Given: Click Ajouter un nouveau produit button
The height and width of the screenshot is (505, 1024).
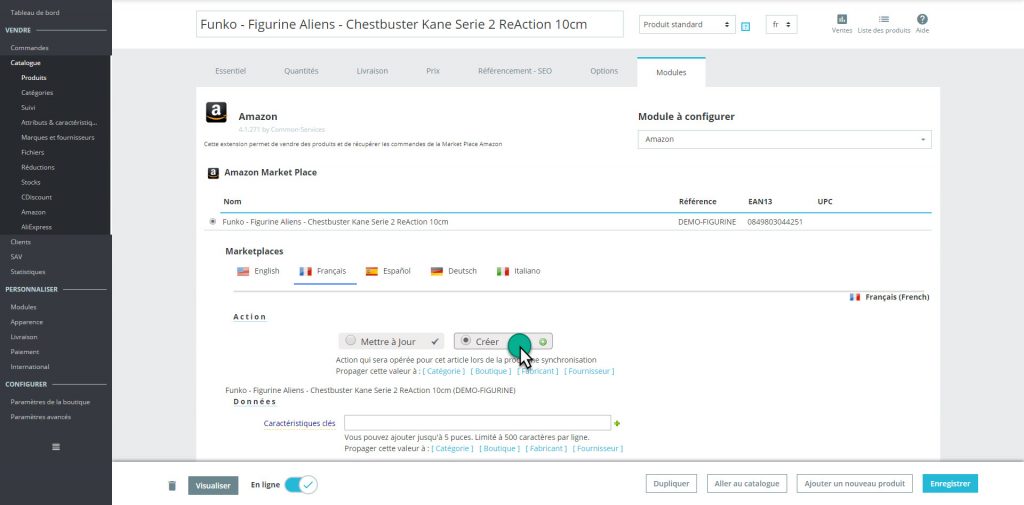Looking at the screenshot, I should click(854, 483).
